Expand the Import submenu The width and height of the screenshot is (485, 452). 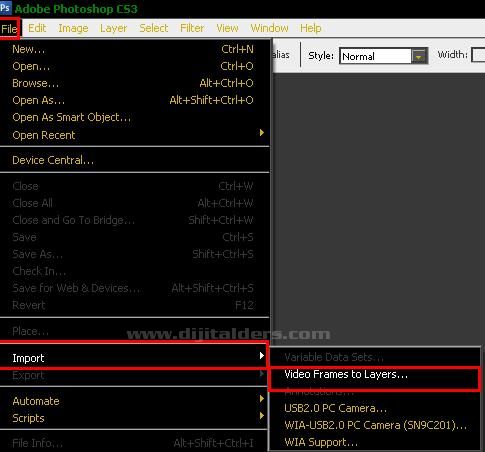(x=133, y=358)
